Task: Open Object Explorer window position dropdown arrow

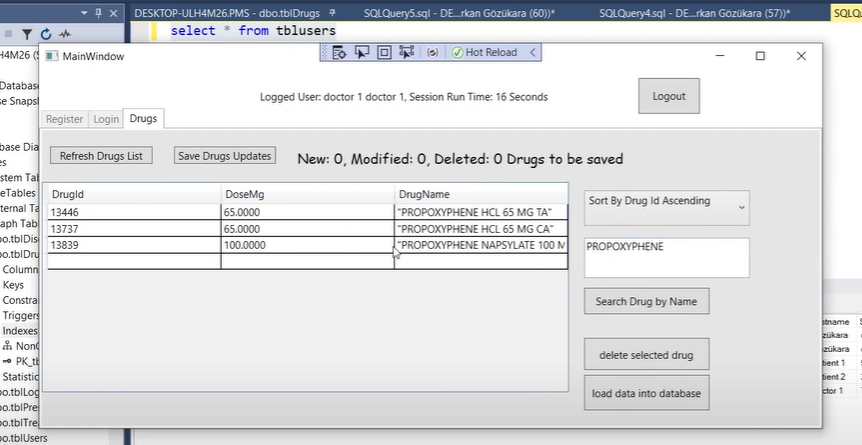Action: coord(84,13)
